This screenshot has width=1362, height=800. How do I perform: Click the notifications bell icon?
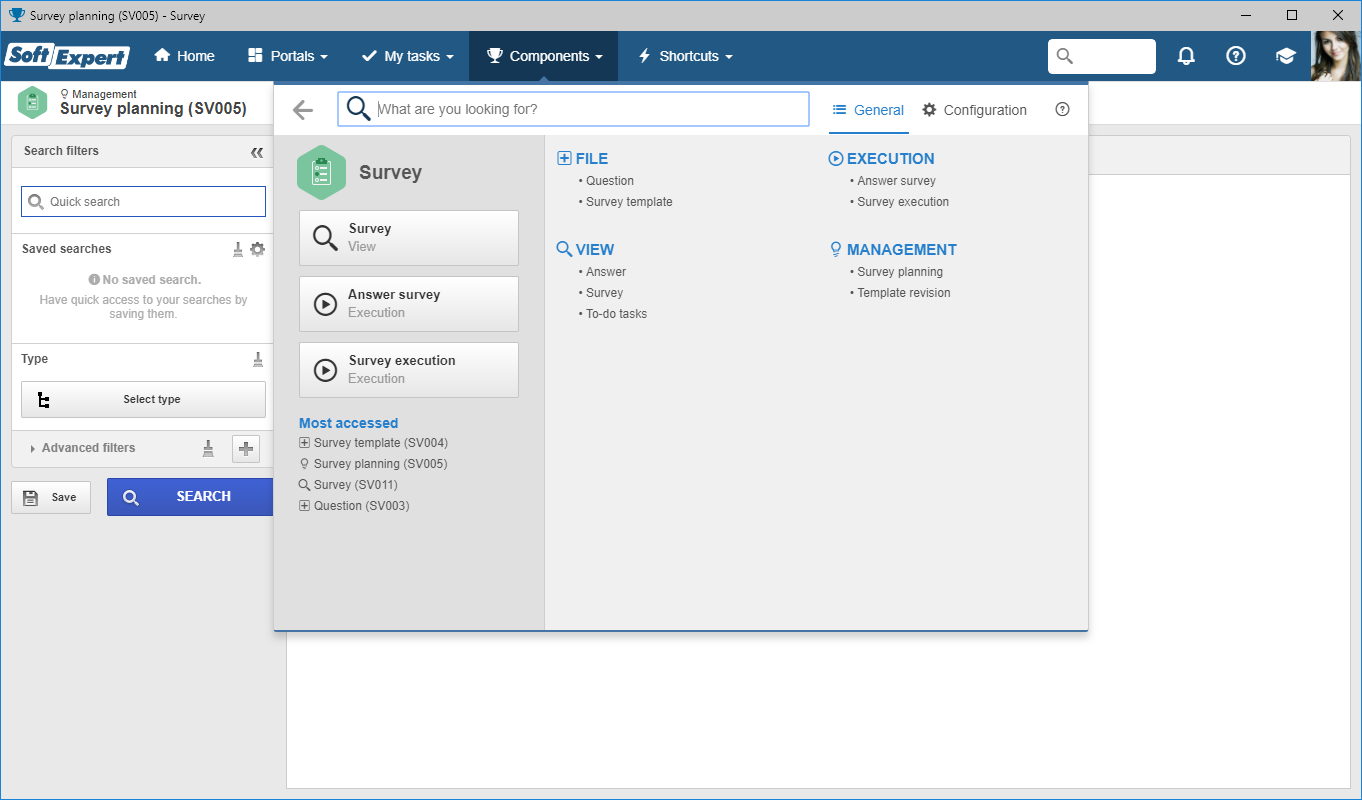[1186, 56]
